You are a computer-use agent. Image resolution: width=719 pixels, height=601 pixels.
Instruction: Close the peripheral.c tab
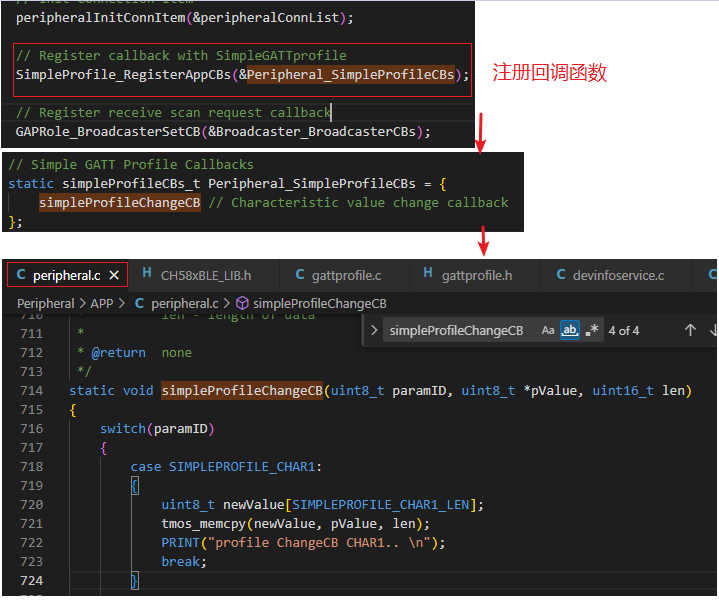tap(115, 275)
